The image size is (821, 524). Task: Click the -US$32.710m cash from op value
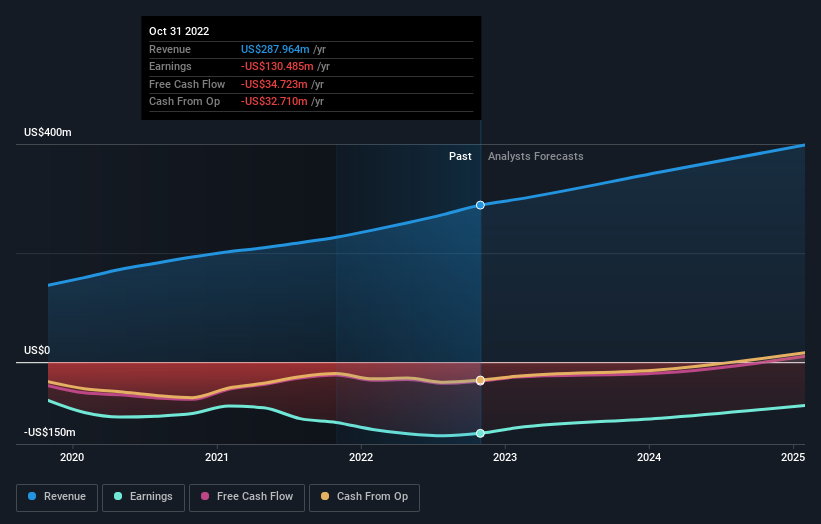click(x=274, y=102)
